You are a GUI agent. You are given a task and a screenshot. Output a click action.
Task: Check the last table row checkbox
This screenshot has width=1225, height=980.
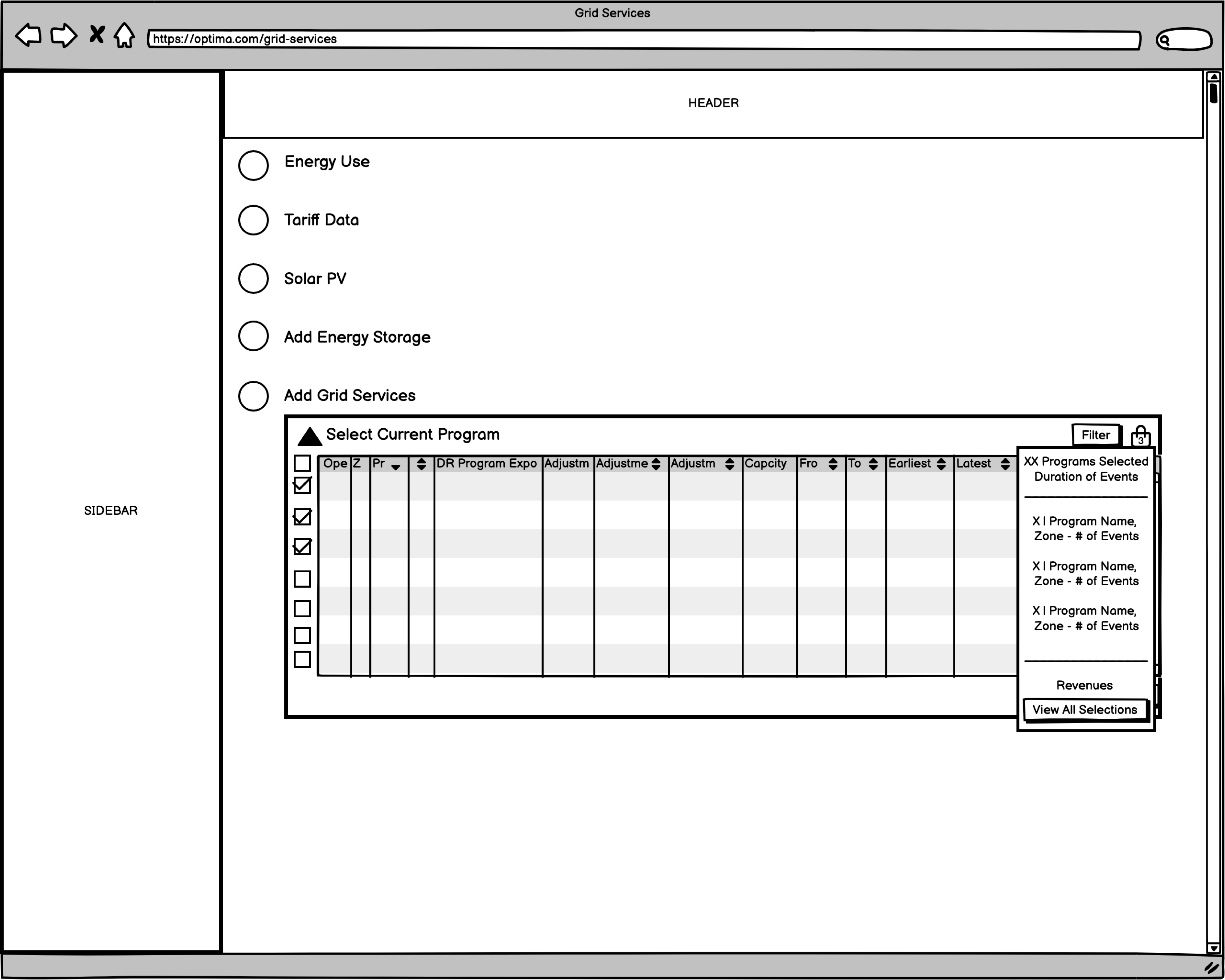[x=302, y=659]
